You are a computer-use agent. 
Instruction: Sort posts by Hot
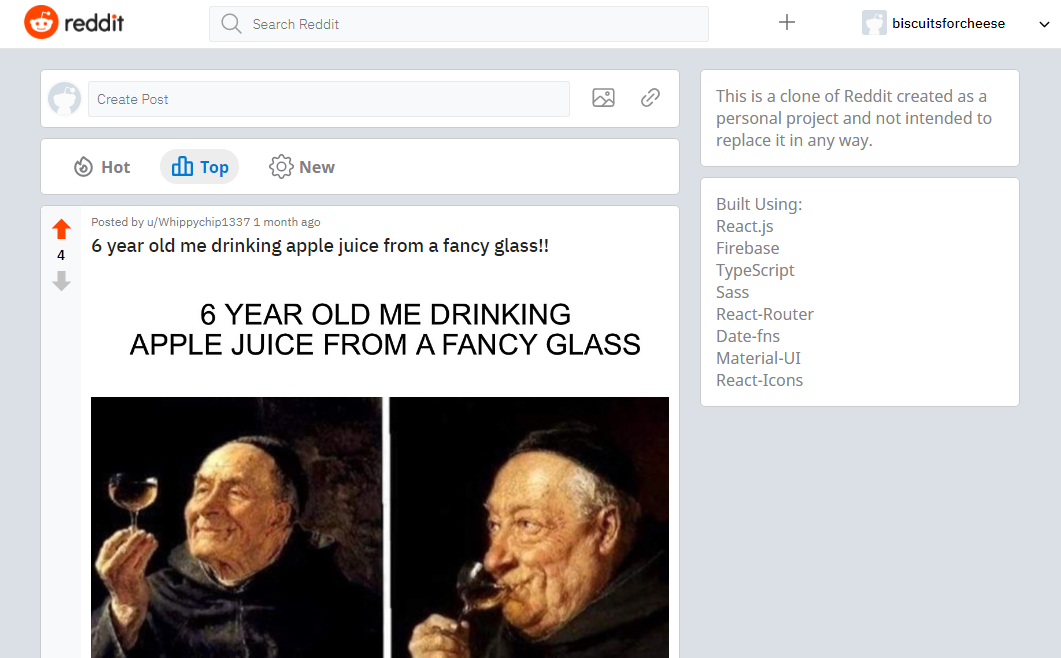tap(101, 167)
